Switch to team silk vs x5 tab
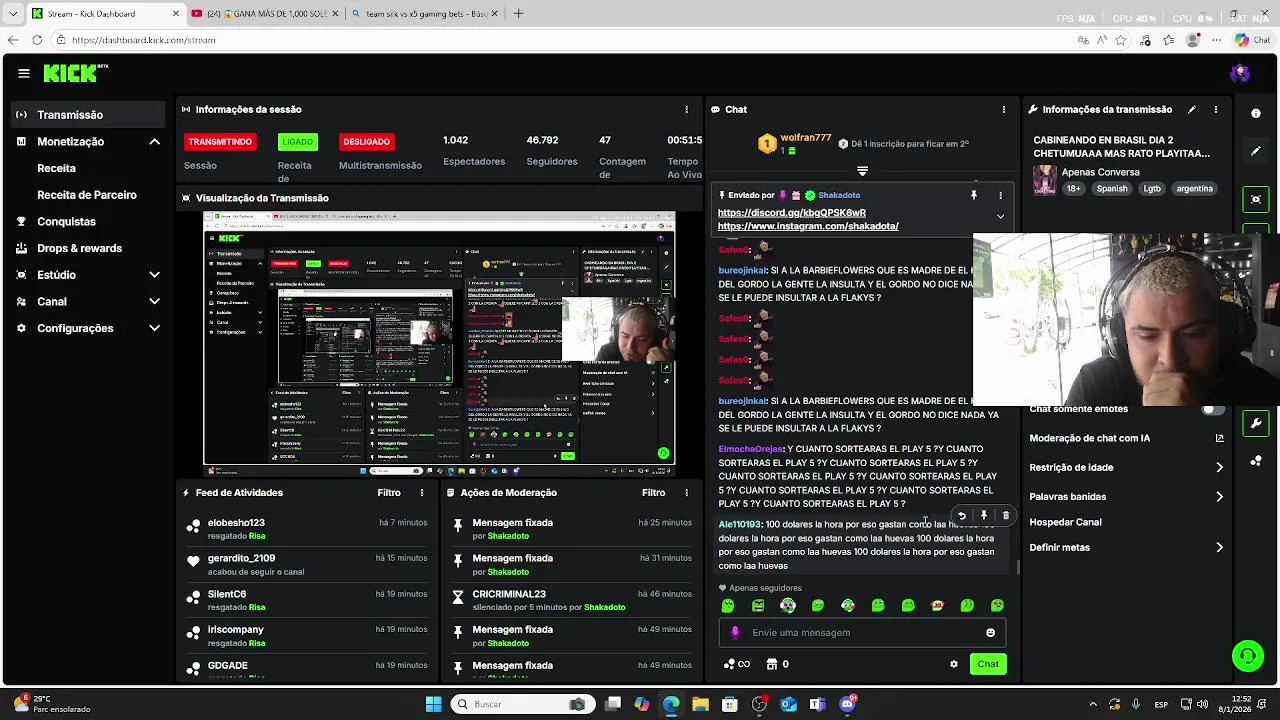 [425, 14]
